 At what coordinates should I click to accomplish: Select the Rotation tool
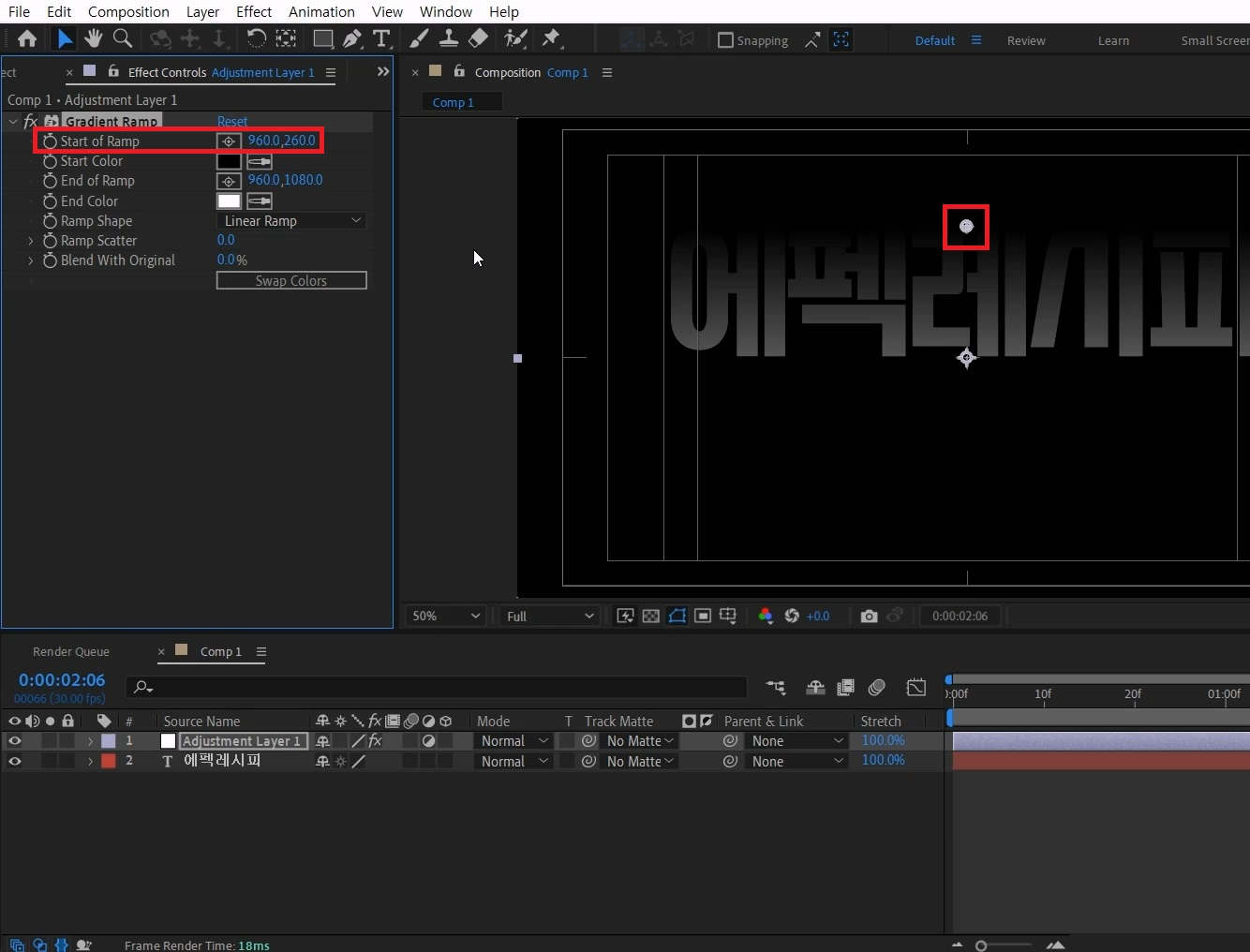(x=256, y=38)
